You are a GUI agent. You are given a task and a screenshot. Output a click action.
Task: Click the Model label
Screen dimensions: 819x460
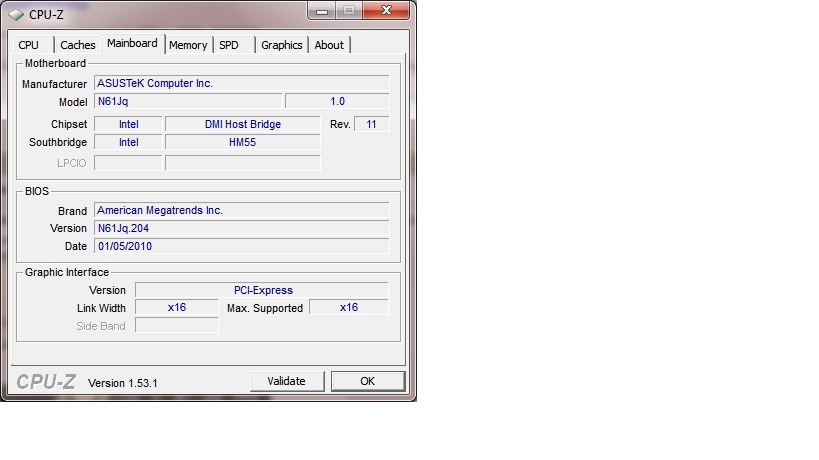click(73, 102)
